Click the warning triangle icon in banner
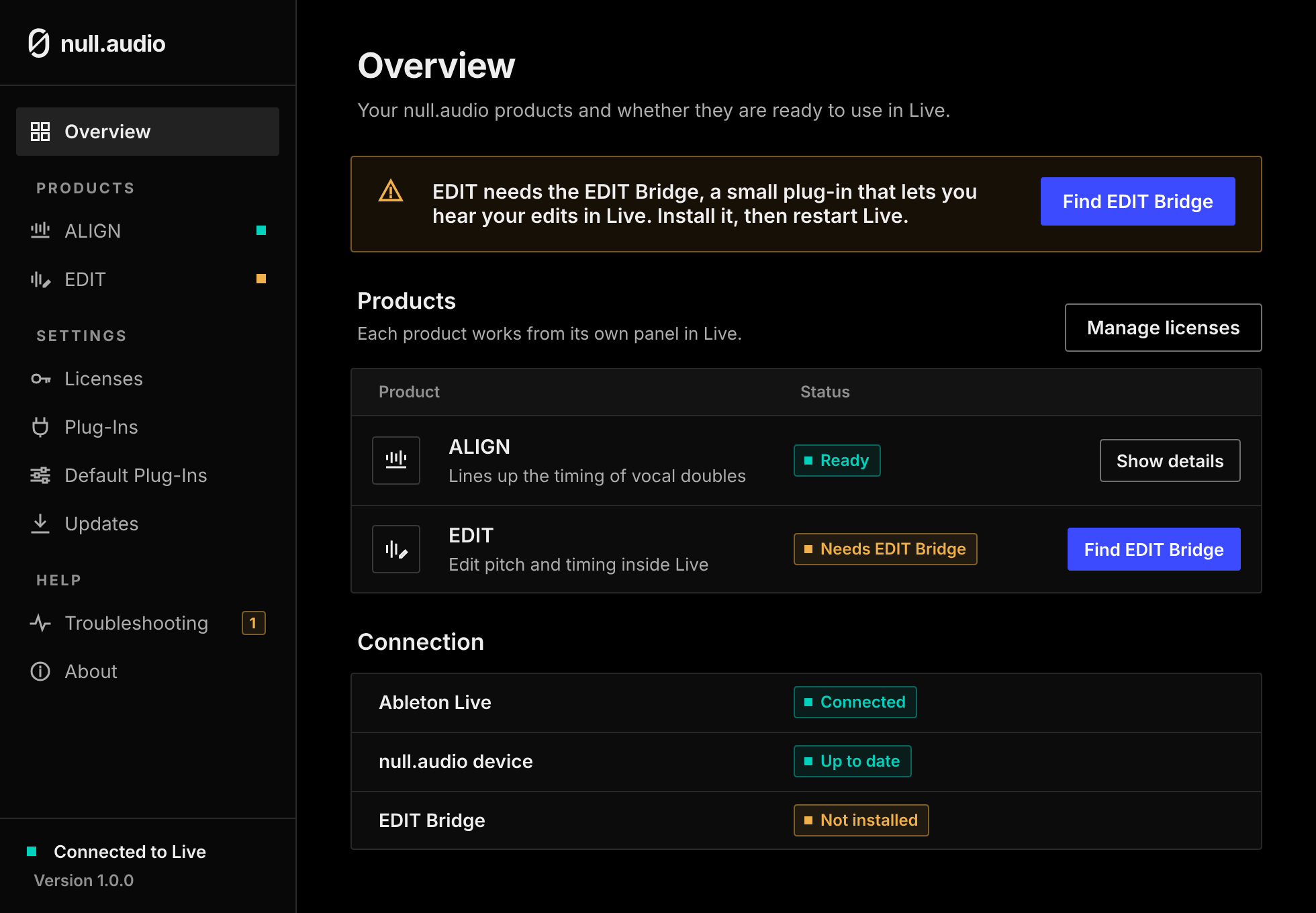Image resolution: width=1316 pixels, height=913 pixels. pyautogui.click(x=391, y=191)
